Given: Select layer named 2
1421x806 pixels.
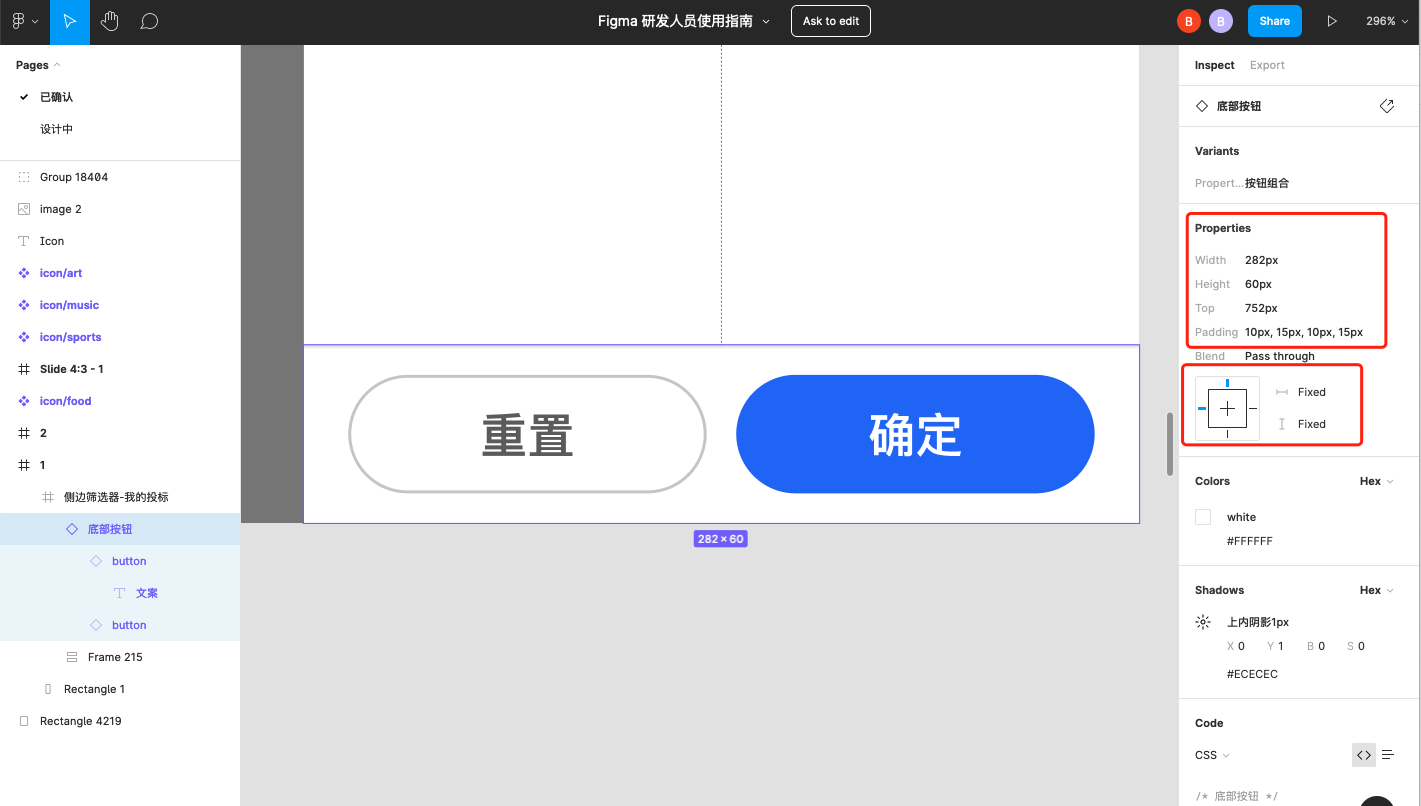Looking at the screenshot, I should point(120,433).
